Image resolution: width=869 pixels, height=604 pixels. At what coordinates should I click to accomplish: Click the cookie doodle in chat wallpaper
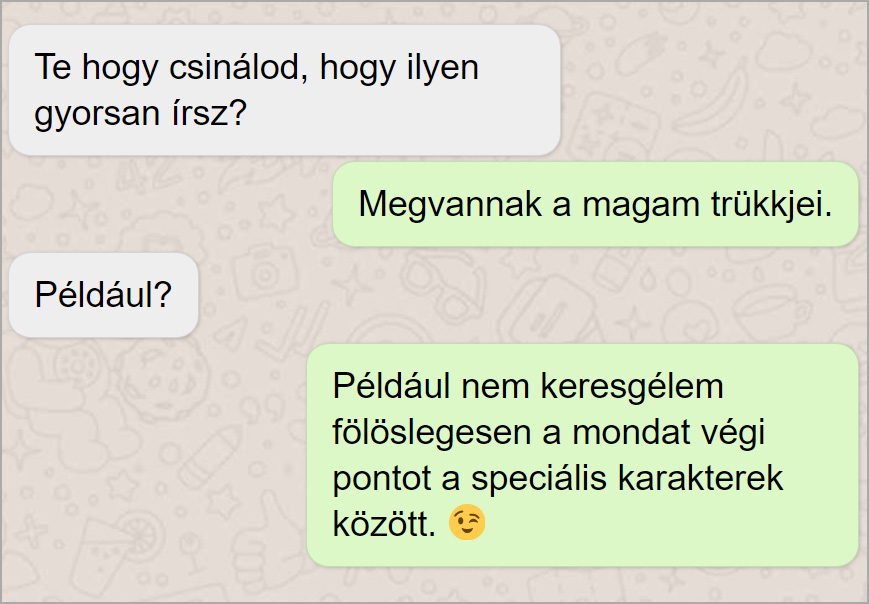(165, 382)
